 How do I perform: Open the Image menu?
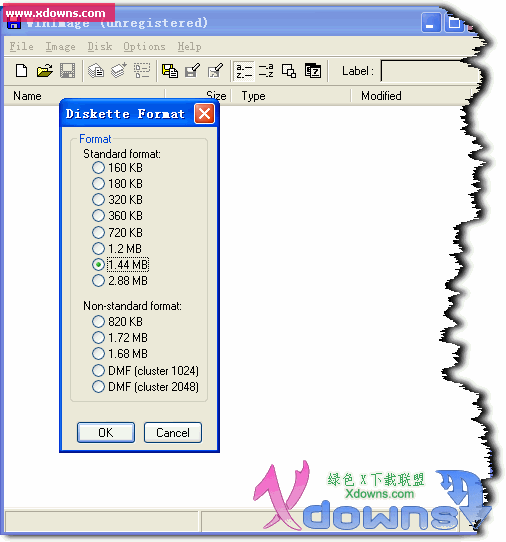(x=60, y=46)
